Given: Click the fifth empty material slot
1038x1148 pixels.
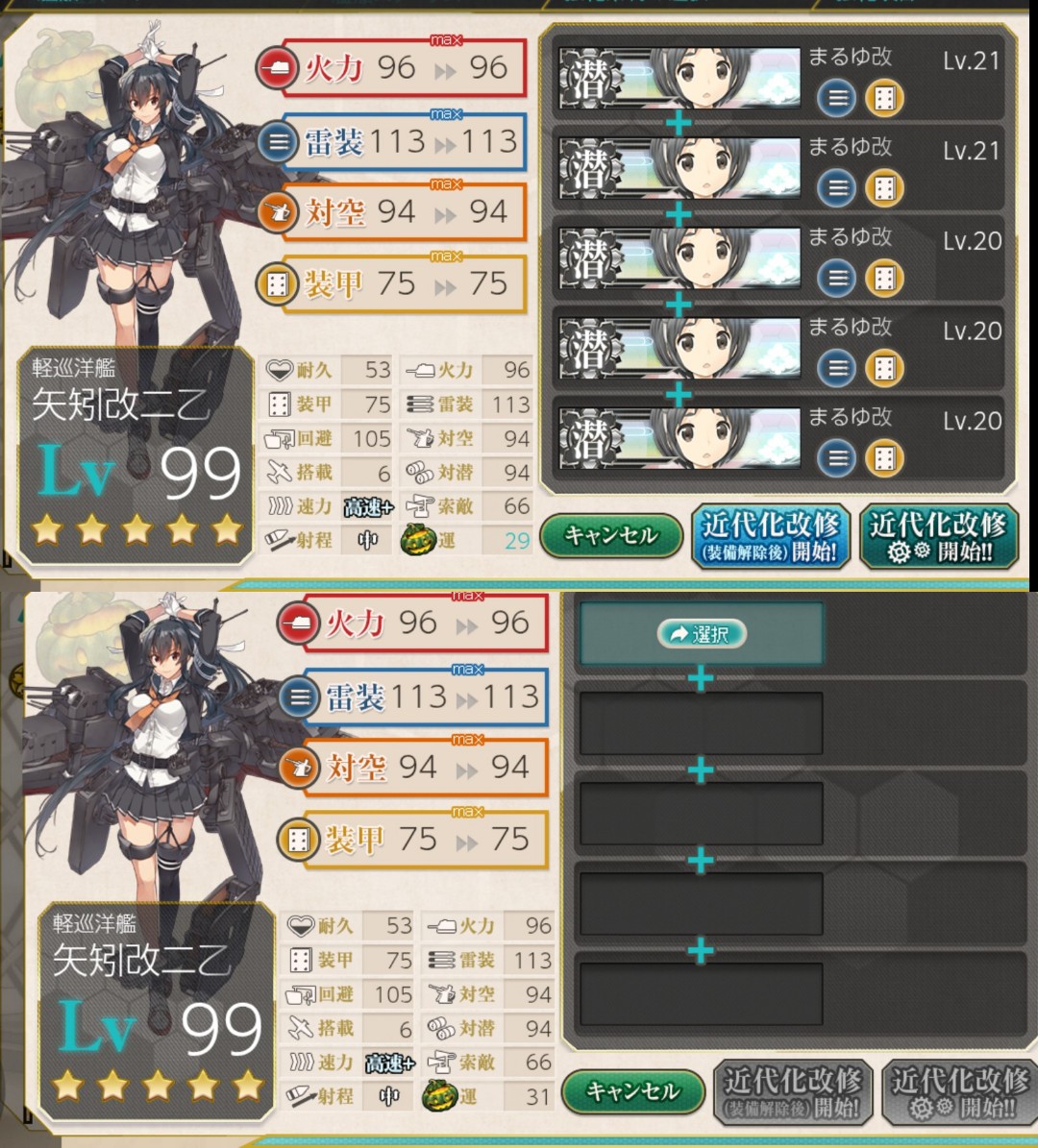Looking at the screenshot, I should 701,994.
